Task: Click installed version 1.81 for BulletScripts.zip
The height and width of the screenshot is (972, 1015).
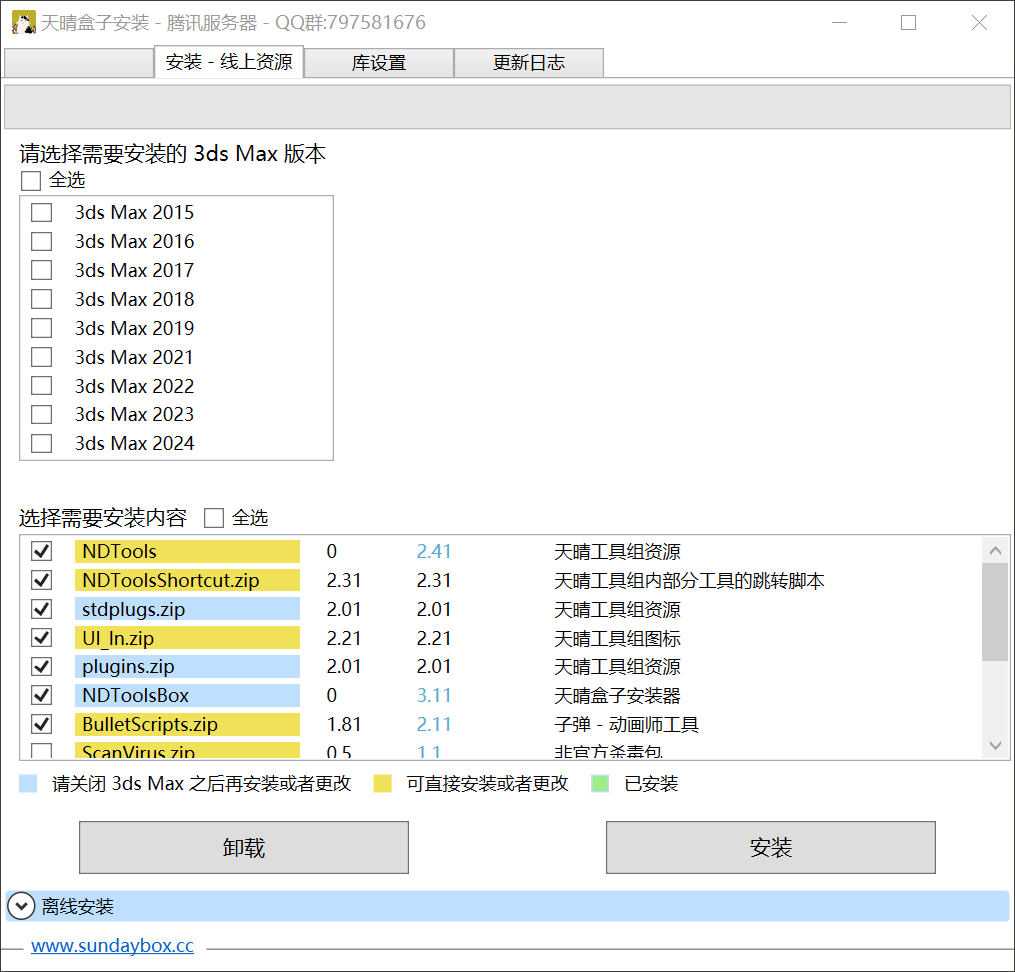Action: 344,724
